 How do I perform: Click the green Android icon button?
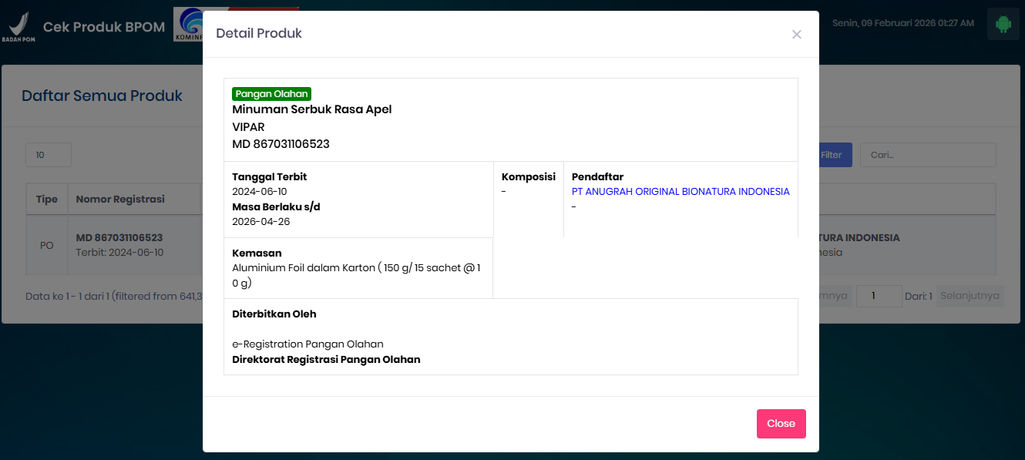coord(1001,24)
